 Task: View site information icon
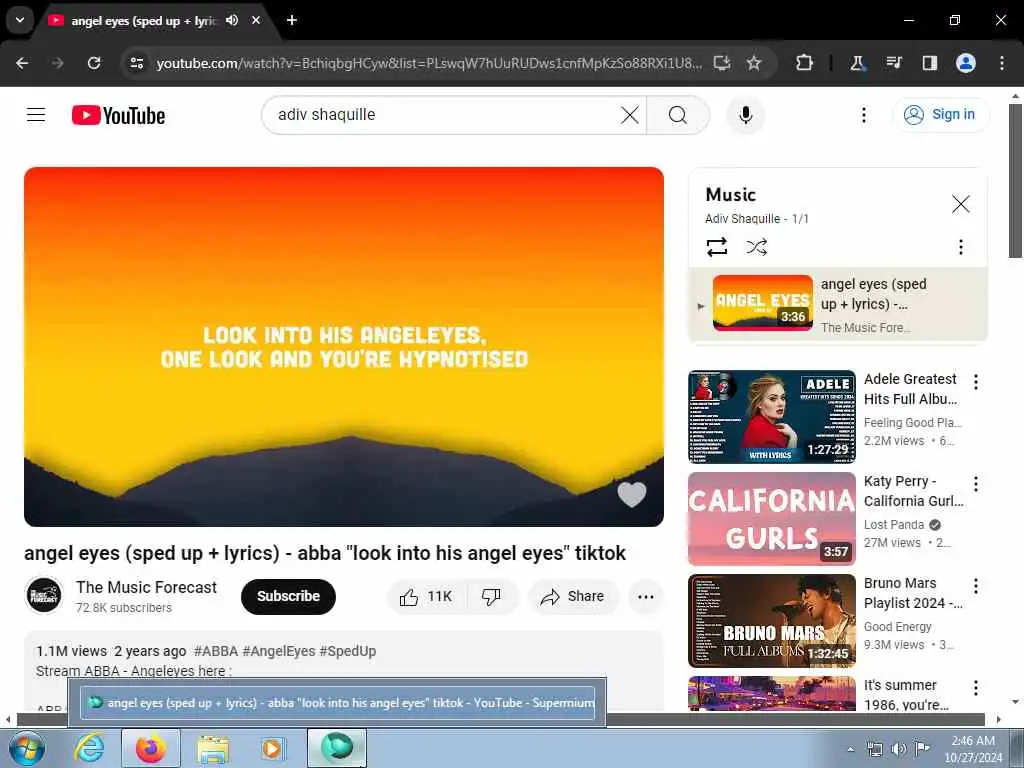[x=136, y=63]
